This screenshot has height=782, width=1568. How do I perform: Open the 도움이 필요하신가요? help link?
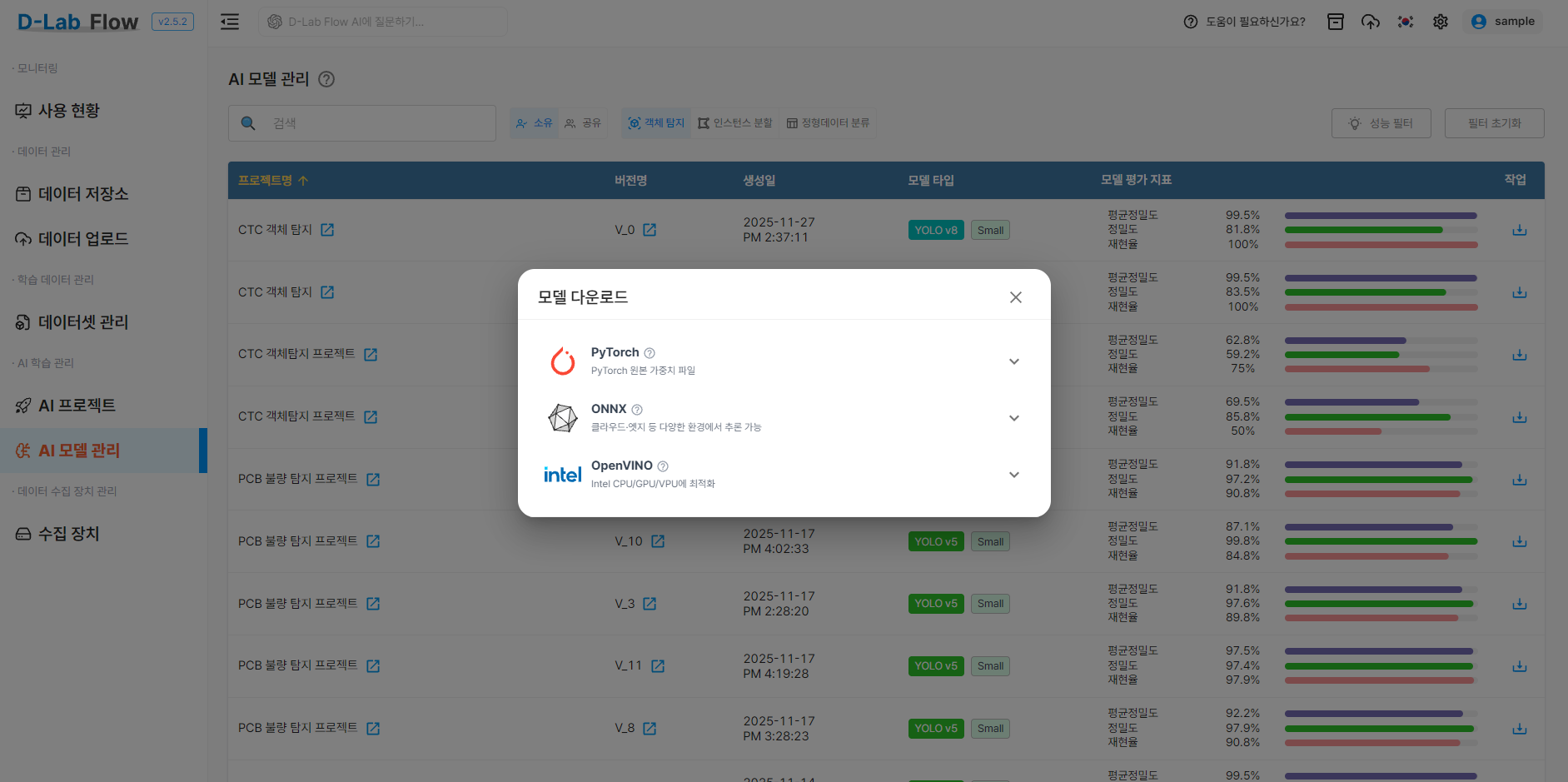(x=1244, y=22)
